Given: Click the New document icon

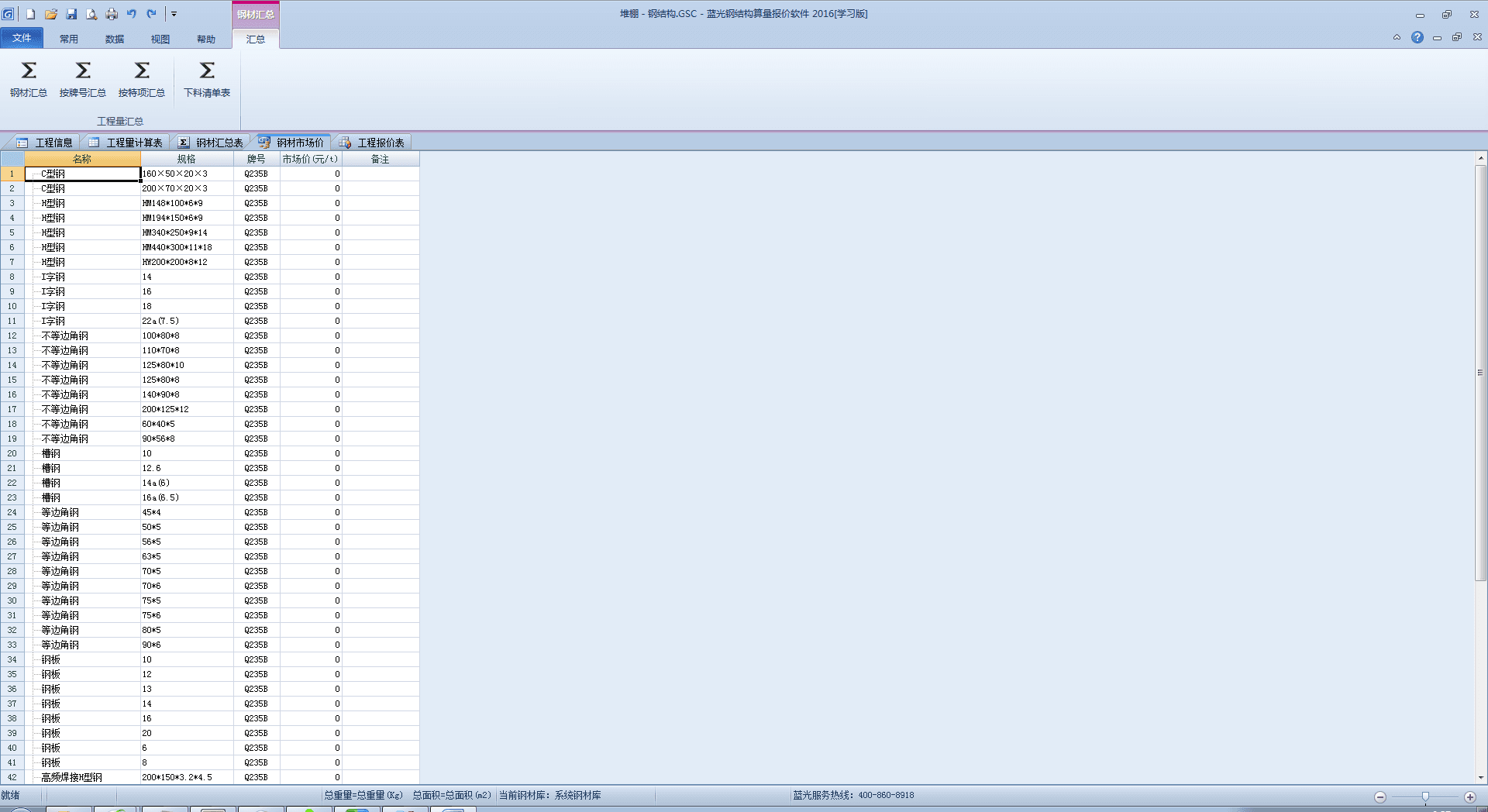Looking at the screenshot, I should point(31,14).
